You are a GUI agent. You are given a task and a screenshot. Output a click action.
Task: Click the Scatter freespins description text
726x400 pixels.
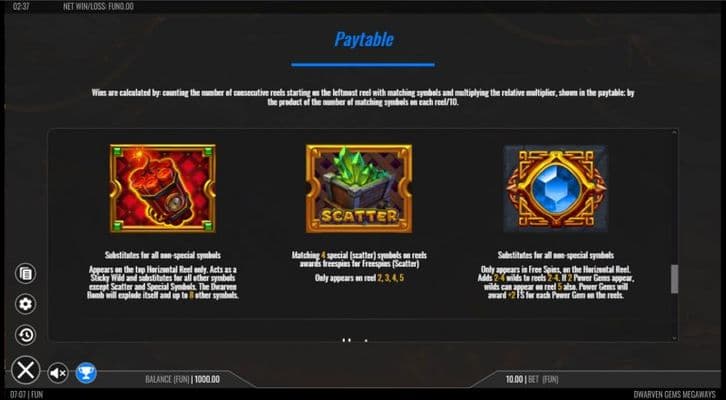click(359, 259)
